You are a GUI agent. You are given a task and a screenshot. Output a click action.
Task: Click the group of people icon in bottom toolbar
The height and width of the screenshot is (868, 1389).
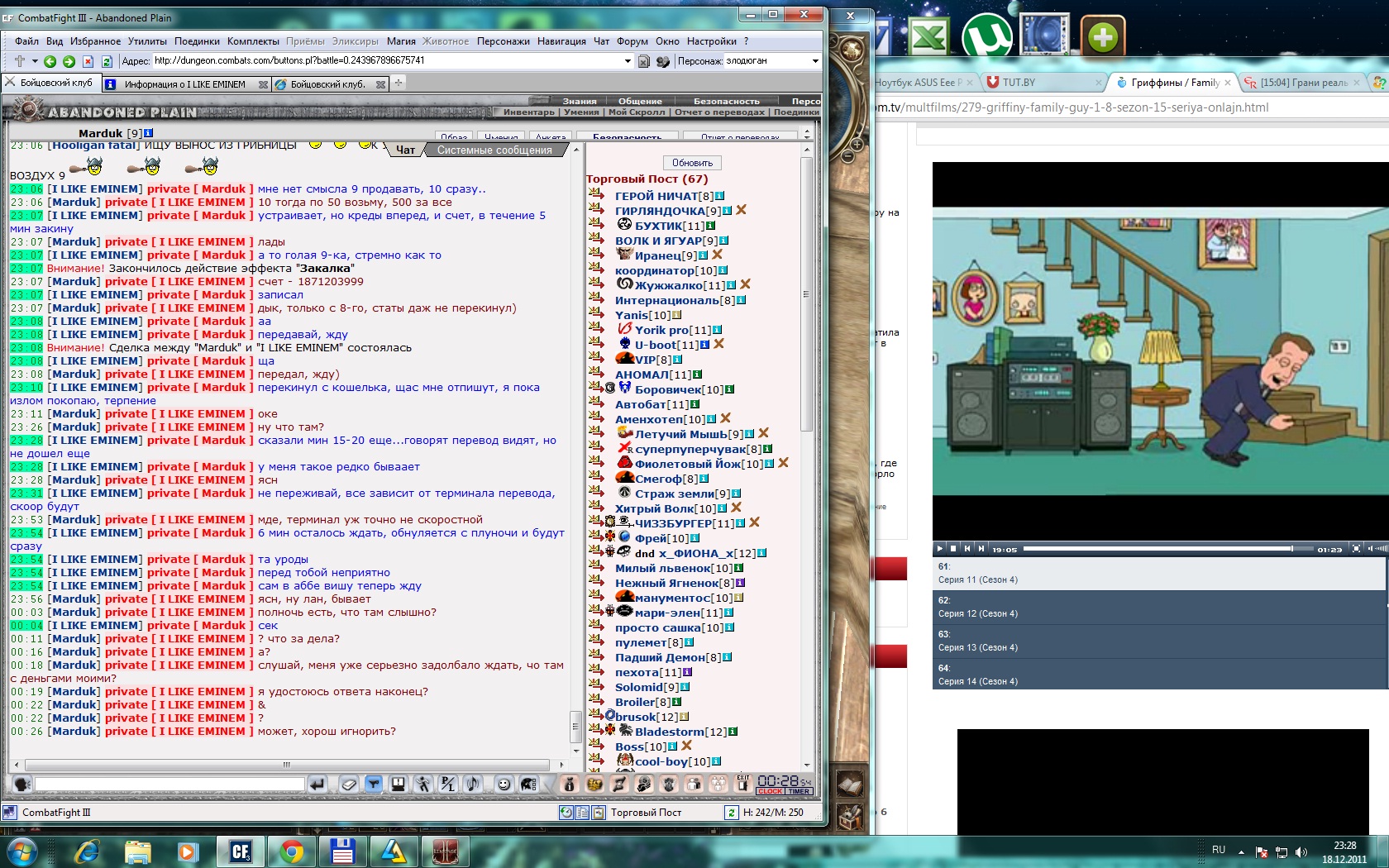click(718, 784)
